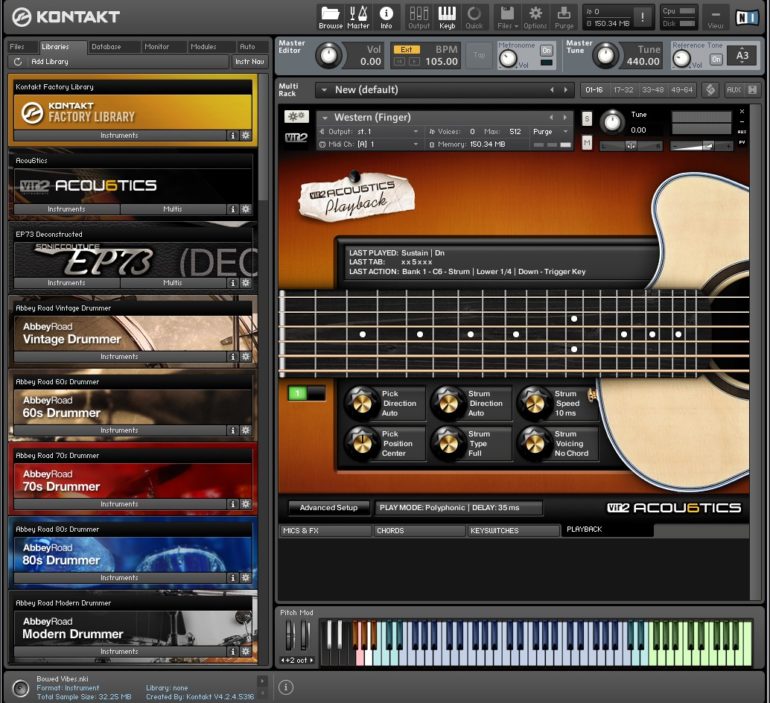Viewport: 770px width, 703px height.
Task: Expand the New (default) multi dropdown
Action: pos(324,90)
